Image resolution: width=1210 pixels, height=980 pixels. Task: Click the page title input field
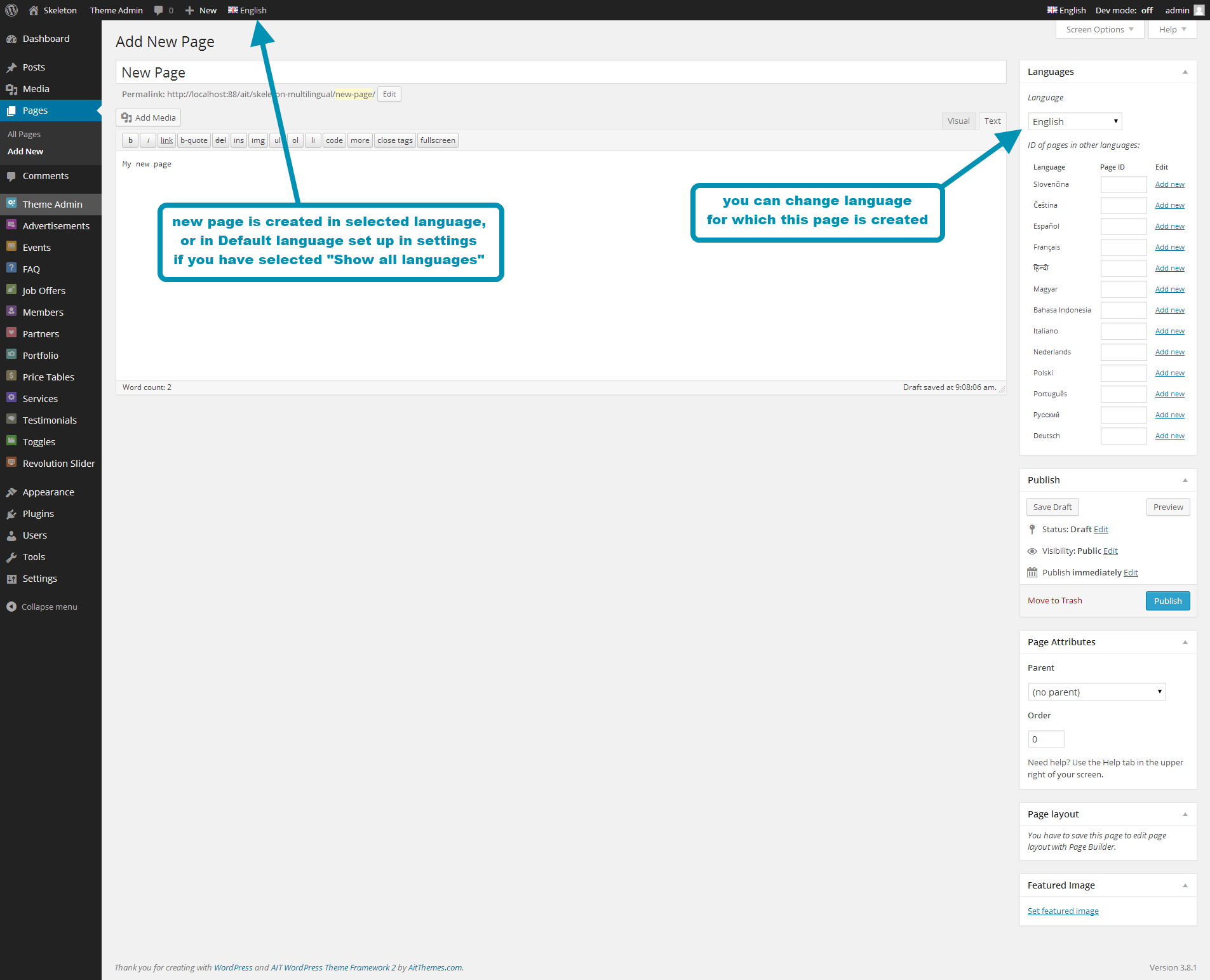click(561, 72)
